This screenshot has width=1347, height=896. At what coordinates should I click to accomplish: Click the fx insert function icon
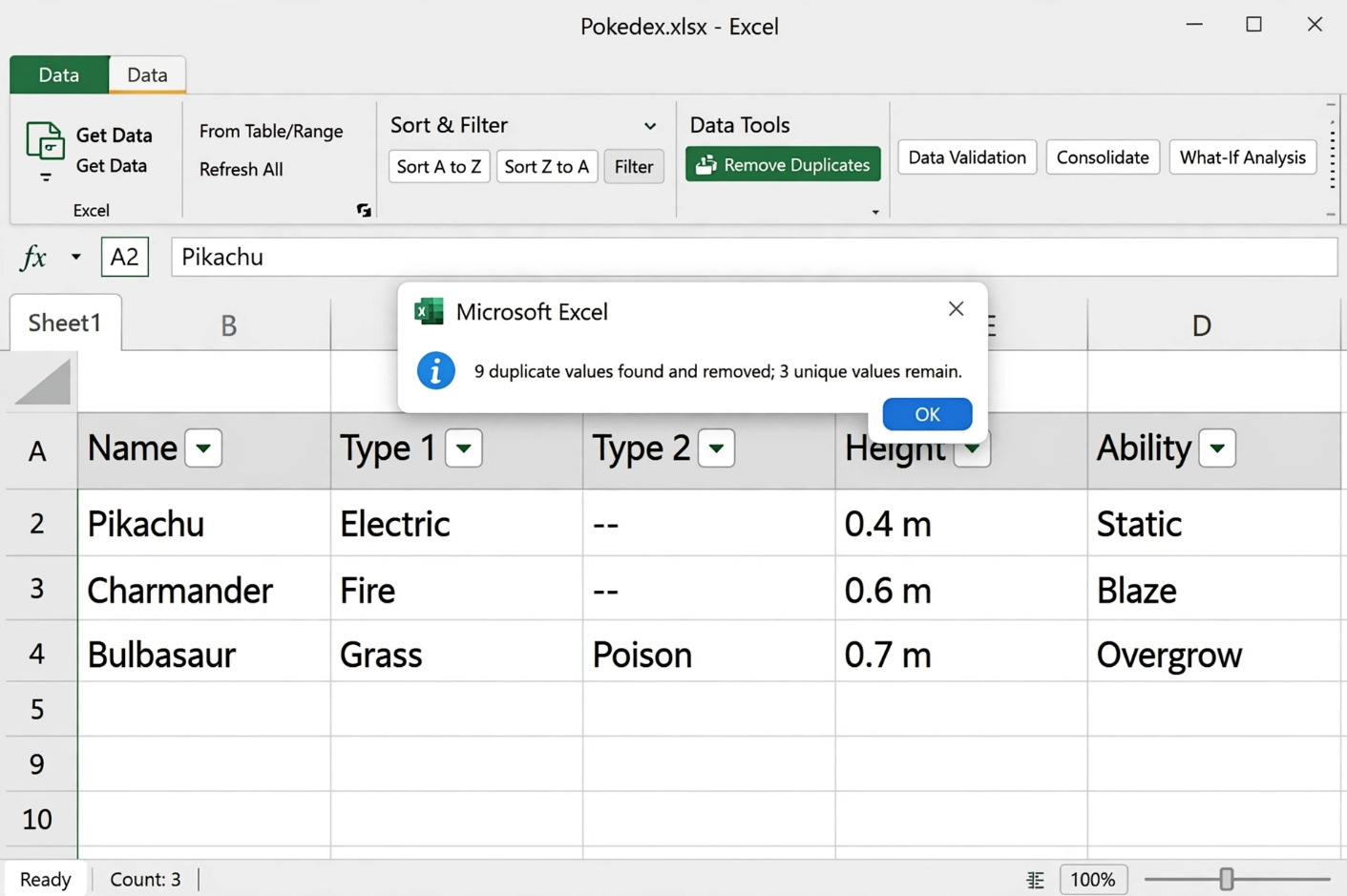33,257
